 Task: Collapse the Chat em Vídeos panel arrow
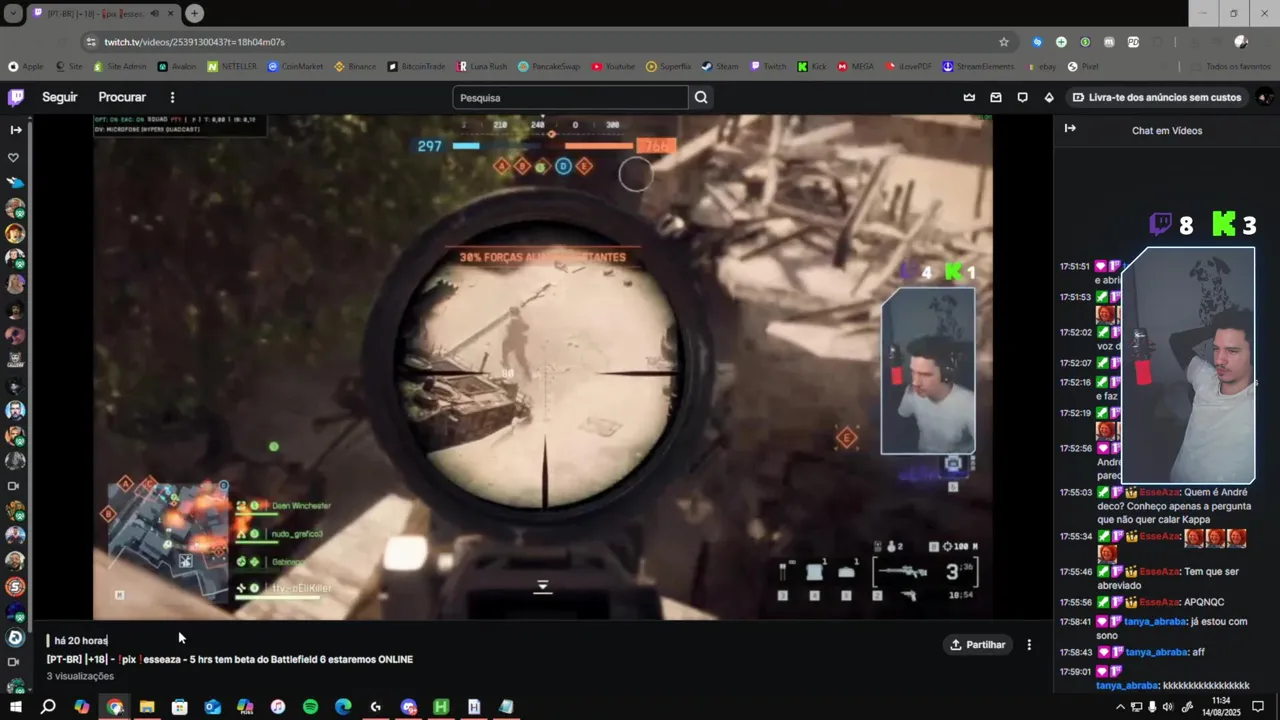[x=1070, y=129]
